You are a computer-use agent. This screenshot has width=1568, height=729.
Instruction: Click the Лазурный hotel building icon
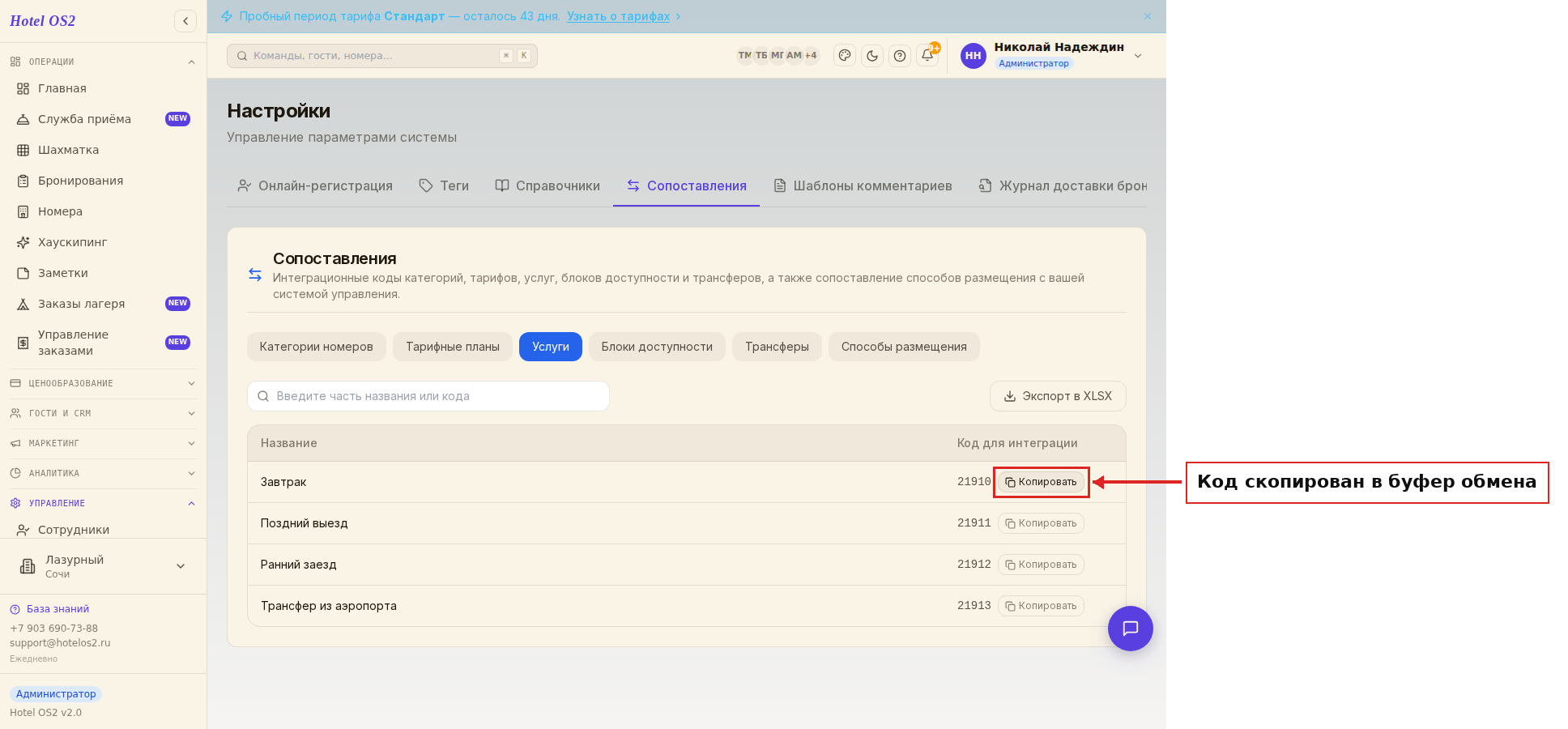tap(28, 566)
